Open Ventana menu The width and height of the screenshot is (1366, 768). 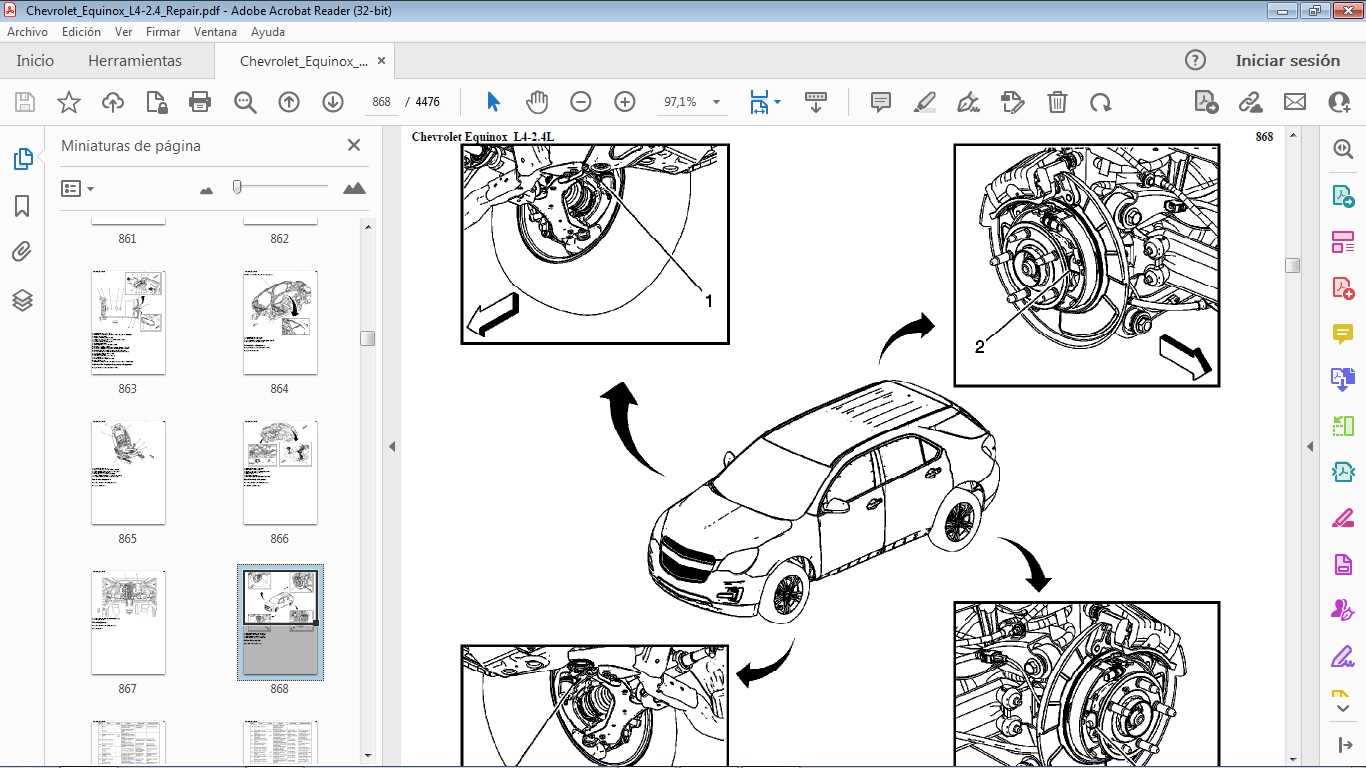coord(215,32)
